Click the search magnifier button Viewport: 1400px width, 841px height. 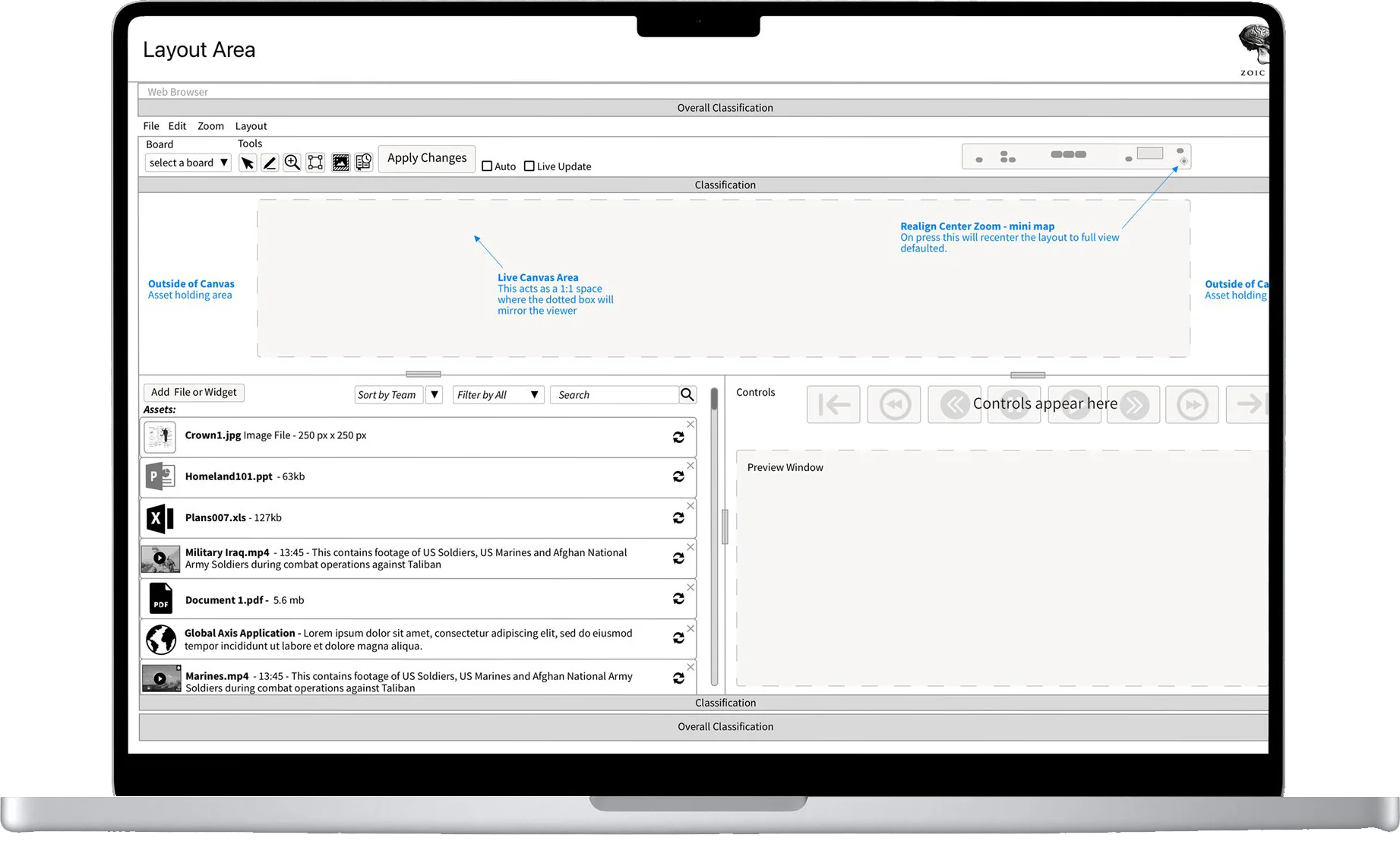687,394
